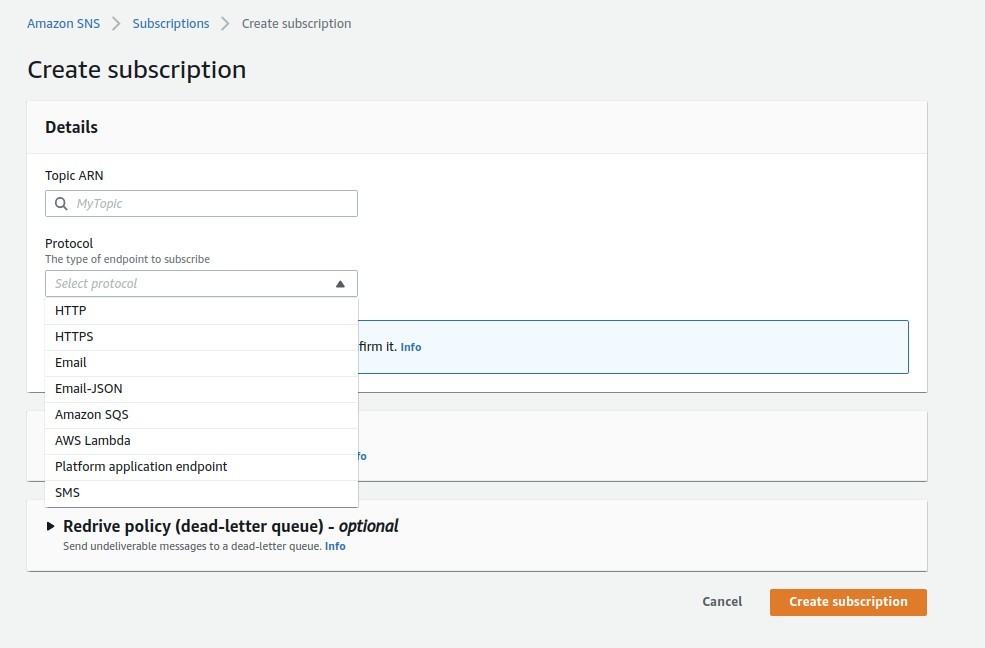This screenshot has width=985, height=648.
Task: Click the Redrive policy (dead-letter queue) heading
Action: [x=231, y=526]
